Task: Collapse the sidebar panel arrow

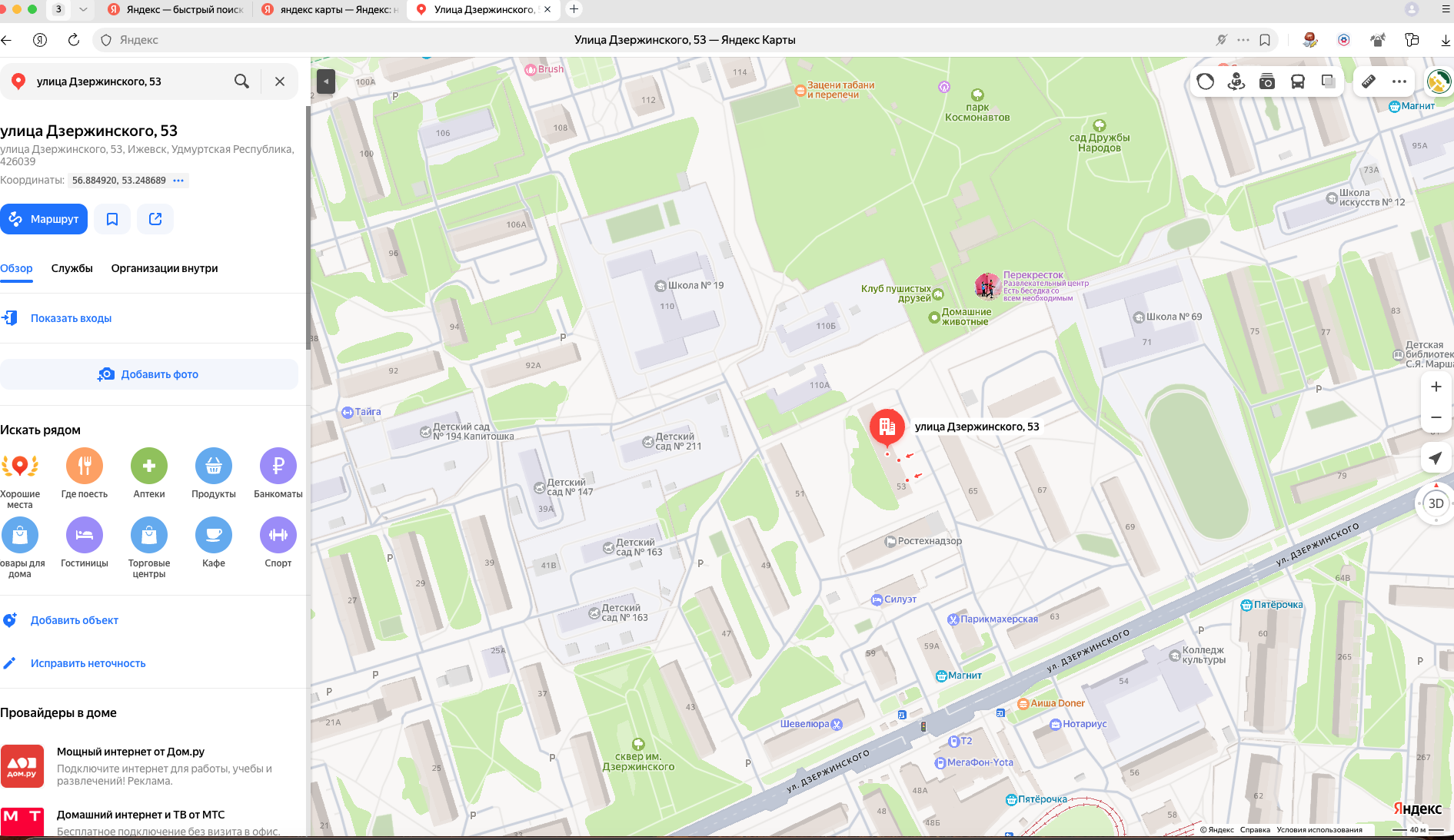Action: (x=326, y=81)
